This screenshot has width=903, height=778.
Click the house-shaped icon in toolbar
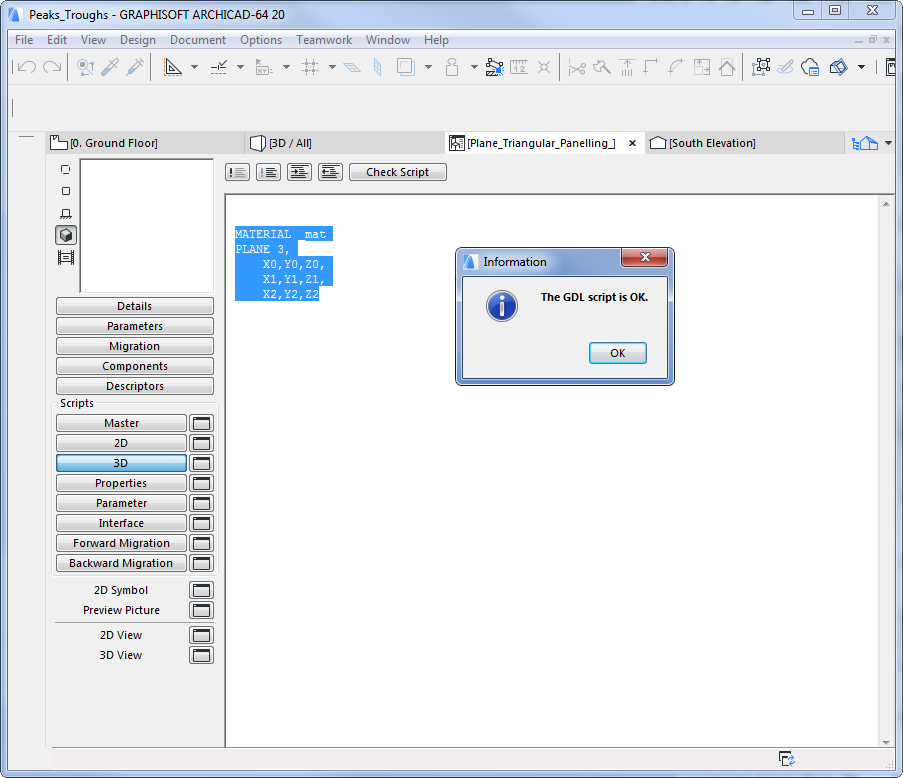727,67
